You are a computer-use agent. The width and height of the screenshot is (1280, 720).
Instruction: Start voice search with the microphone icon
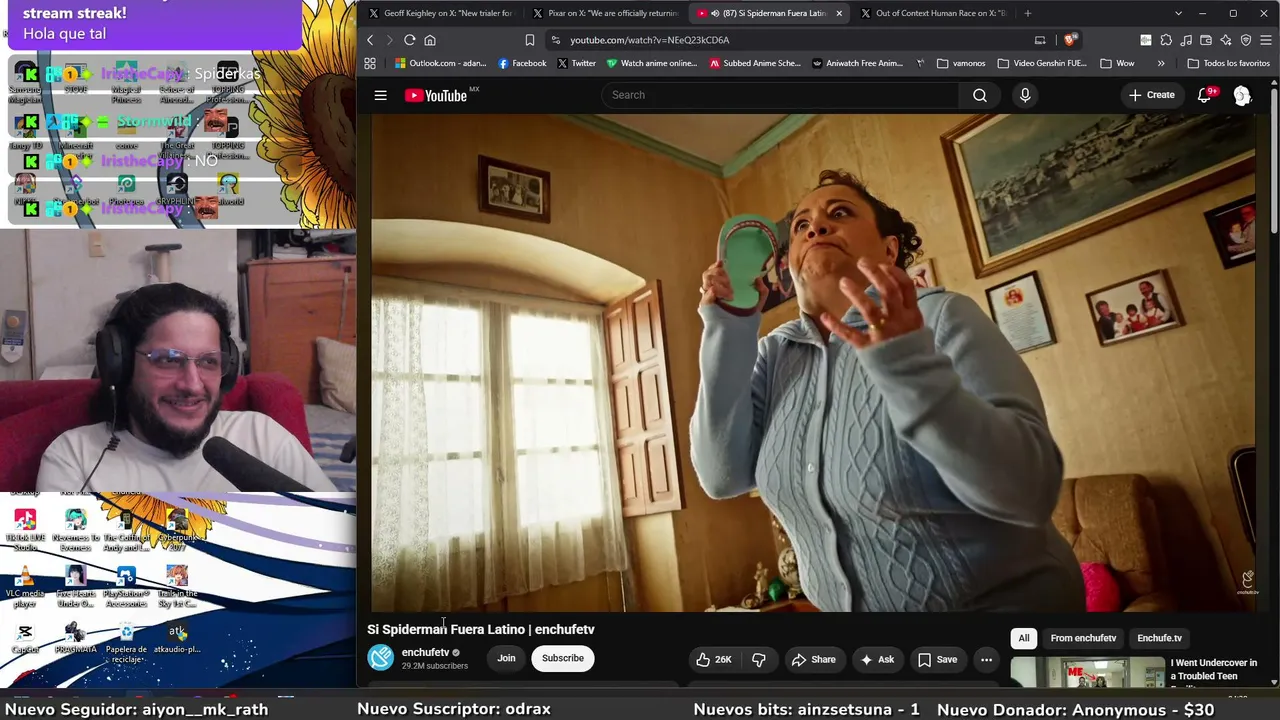tap(1025, 95)
